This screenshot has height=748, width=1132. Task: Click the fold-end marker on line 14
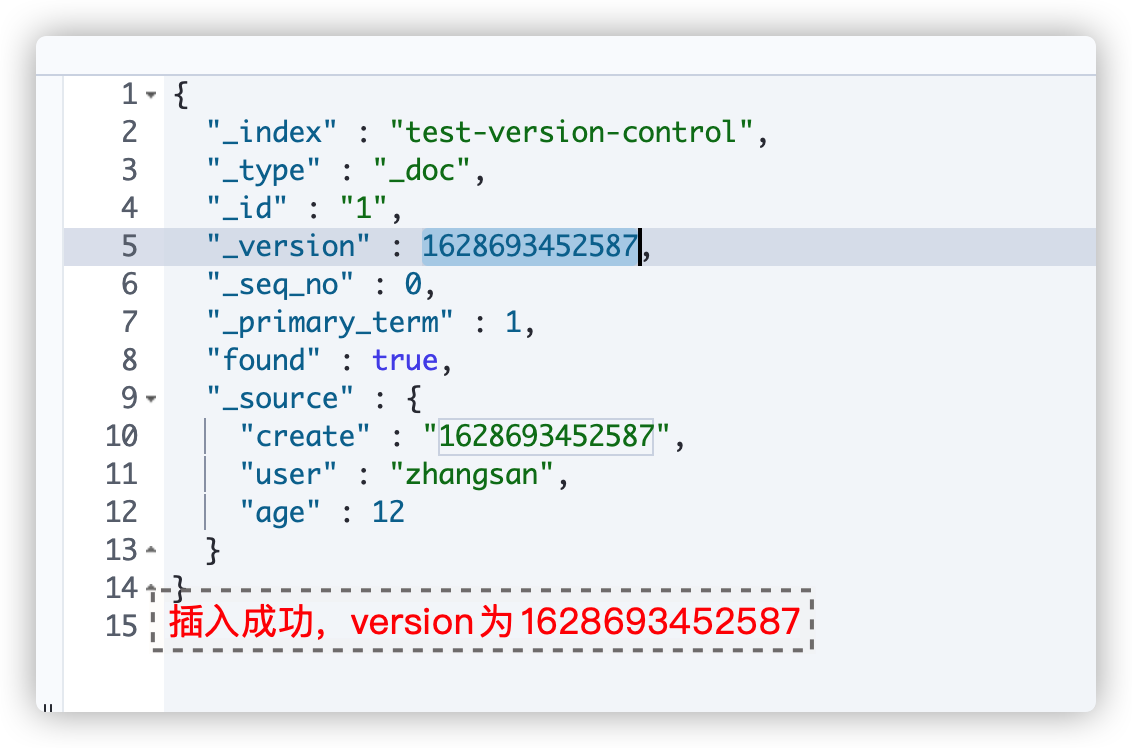(150, 588)
